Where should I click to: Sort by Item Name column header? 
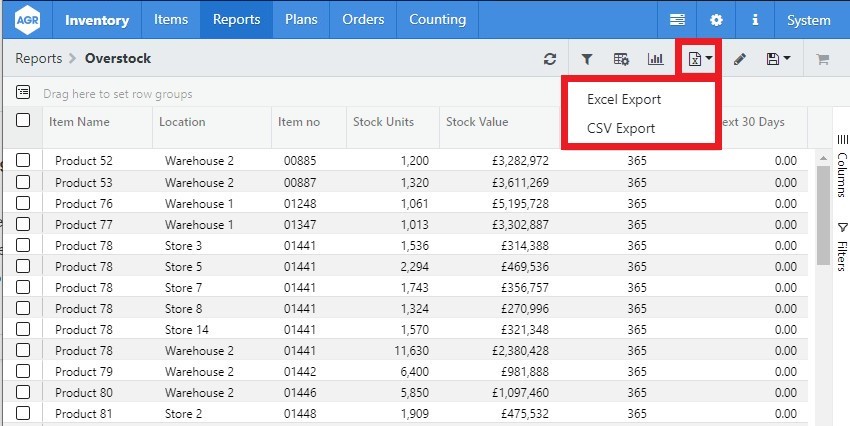[79, 122]
